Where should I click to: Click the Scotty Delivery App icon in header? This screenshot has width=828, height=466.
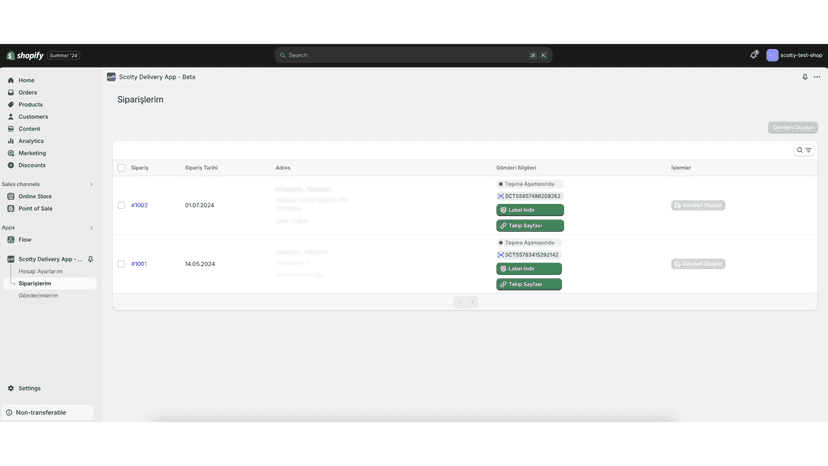click(x=111, y=77)
